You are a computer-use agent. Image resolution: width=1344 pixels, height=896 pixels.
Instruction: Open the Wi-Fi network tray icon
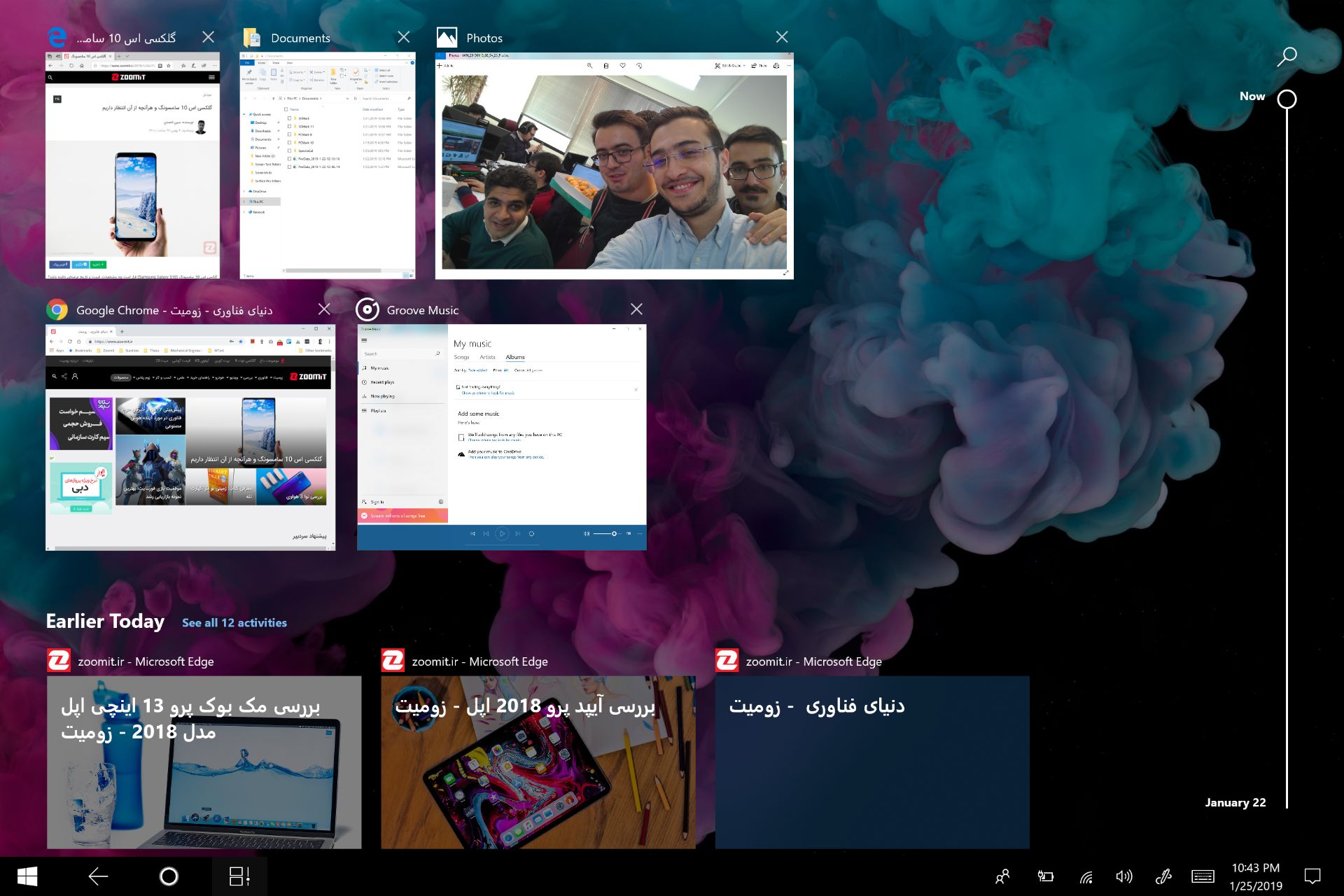1086,877
